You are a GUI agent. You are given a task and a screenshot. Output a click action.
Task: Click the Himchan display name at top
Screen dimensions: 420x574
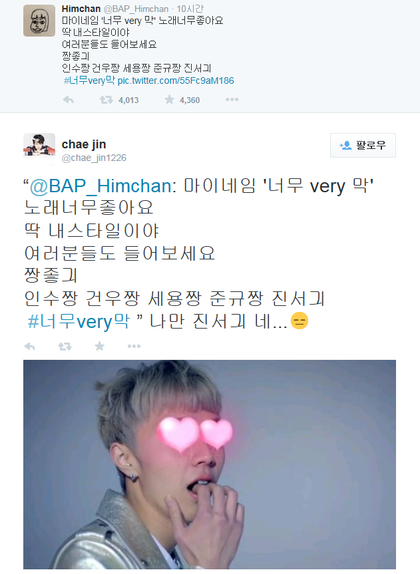pos(81,9)
